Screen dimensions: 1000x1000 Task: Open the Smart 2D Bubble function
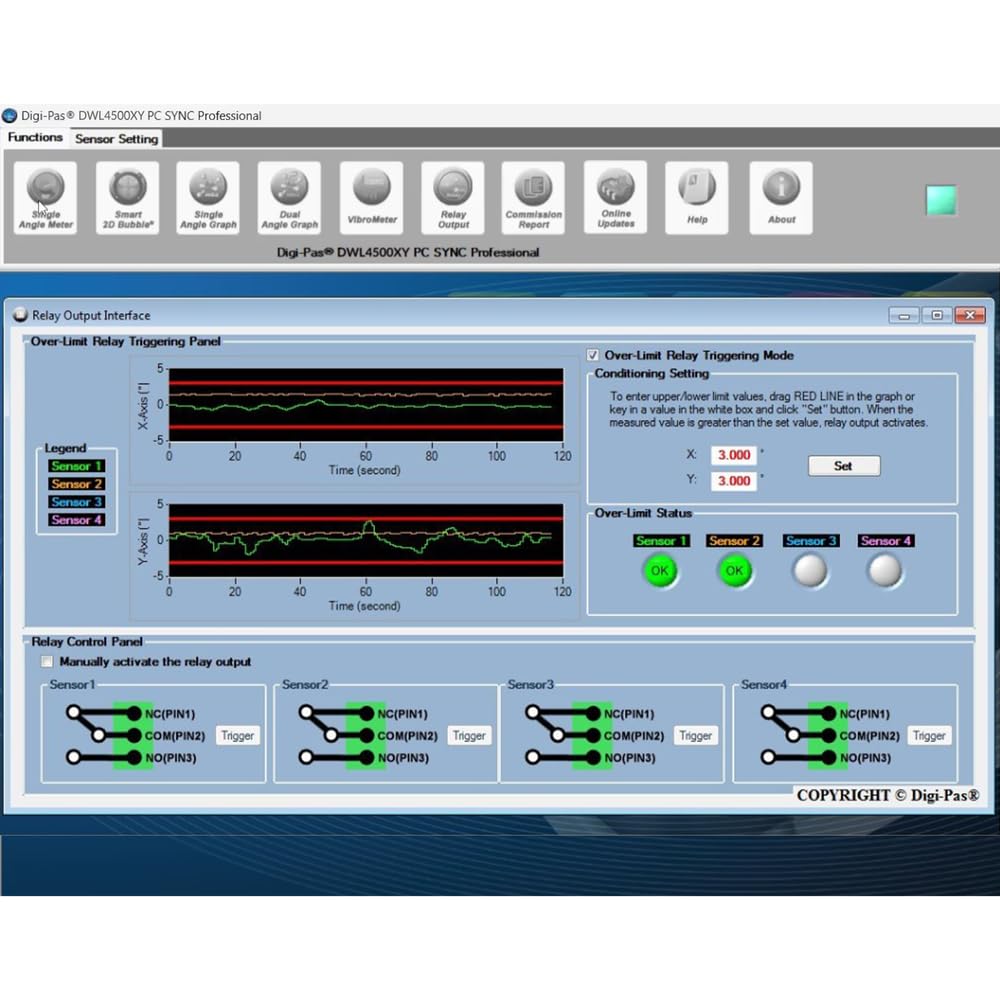(x=128, y=198)
